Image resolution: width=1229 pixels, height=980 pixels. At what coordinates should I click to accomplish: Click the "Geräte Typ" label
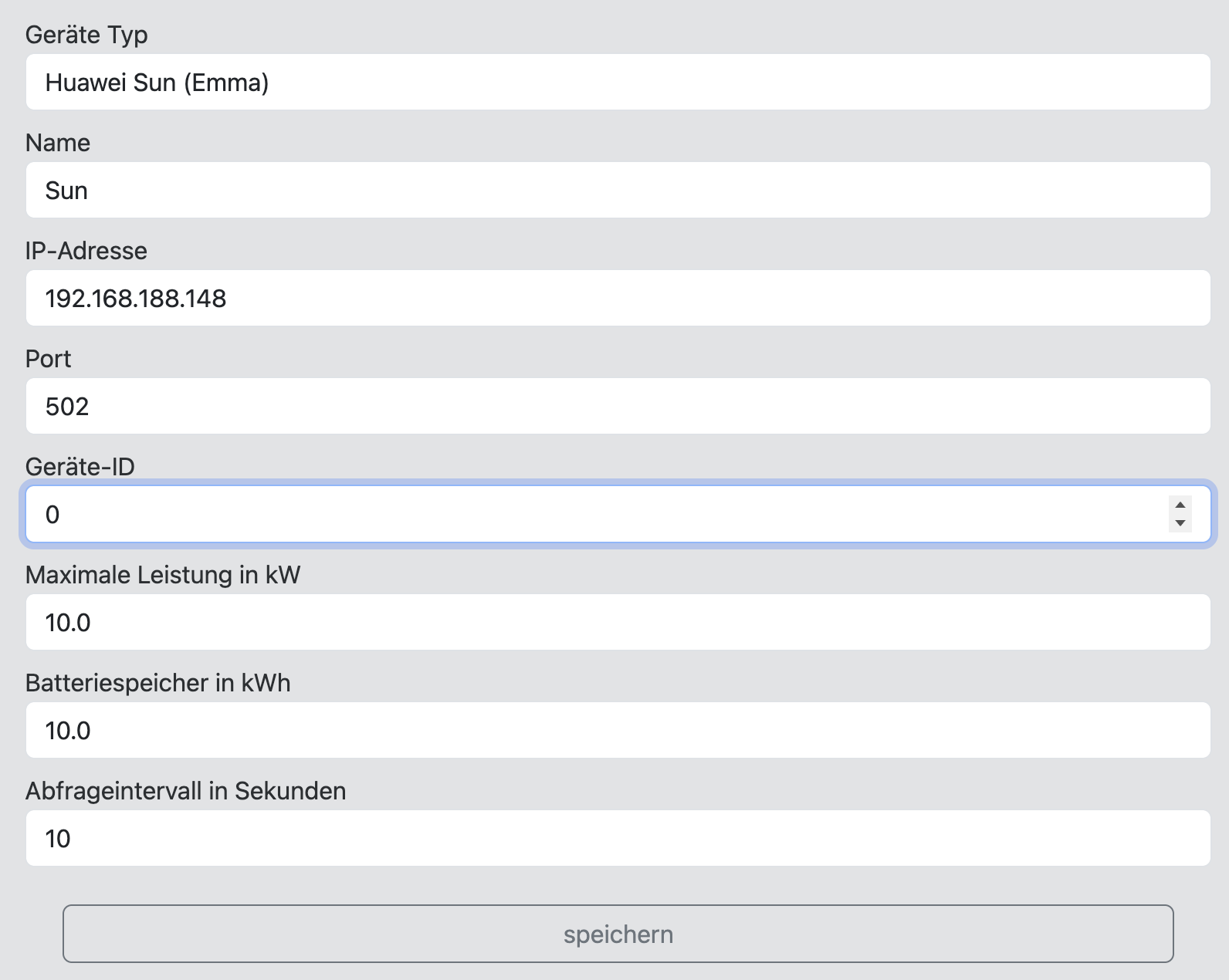click(86, 35)
